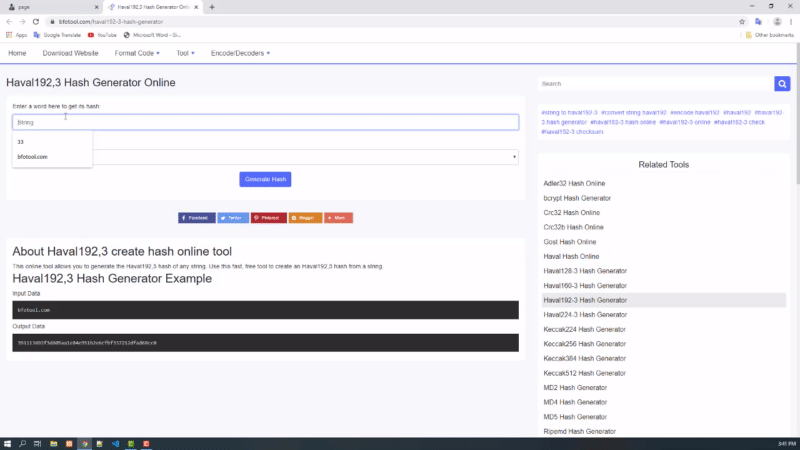The width and height of the screenshot is (800, 450).
Task: Share the page via Twitter button
Action: click(x=233, y=217)
